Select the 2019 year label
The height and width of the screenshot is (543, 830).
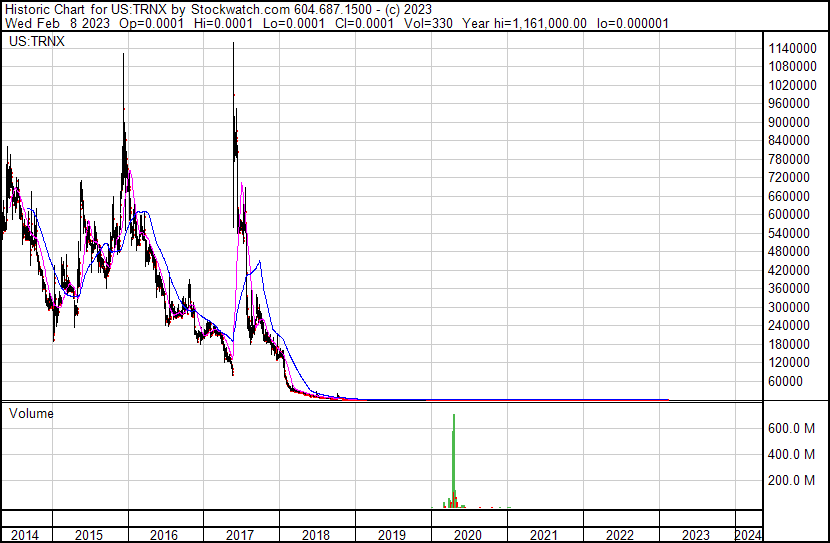392,535
